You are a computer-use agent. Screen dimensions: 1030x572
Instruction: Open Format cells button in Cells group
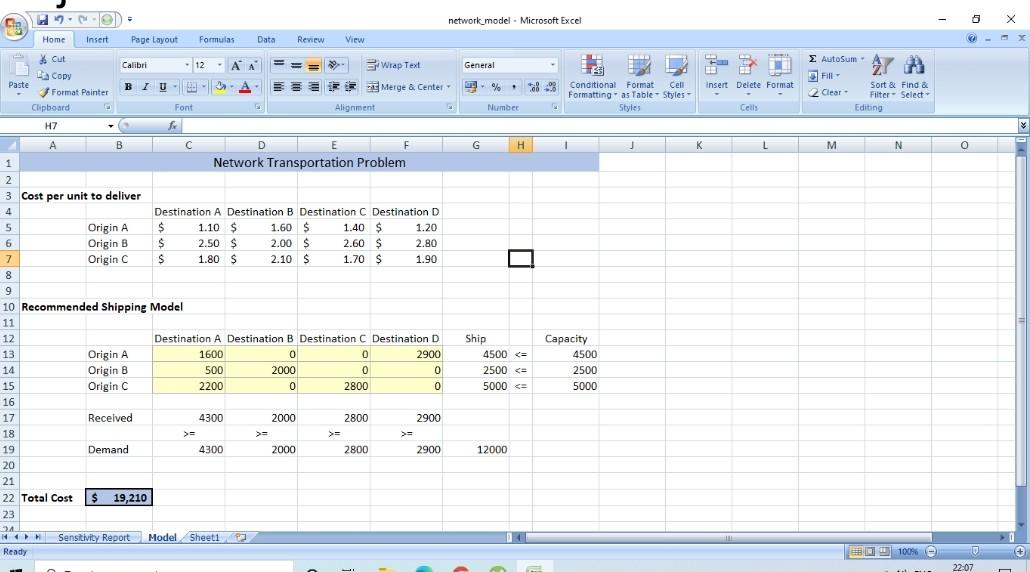tap(780, 76)
